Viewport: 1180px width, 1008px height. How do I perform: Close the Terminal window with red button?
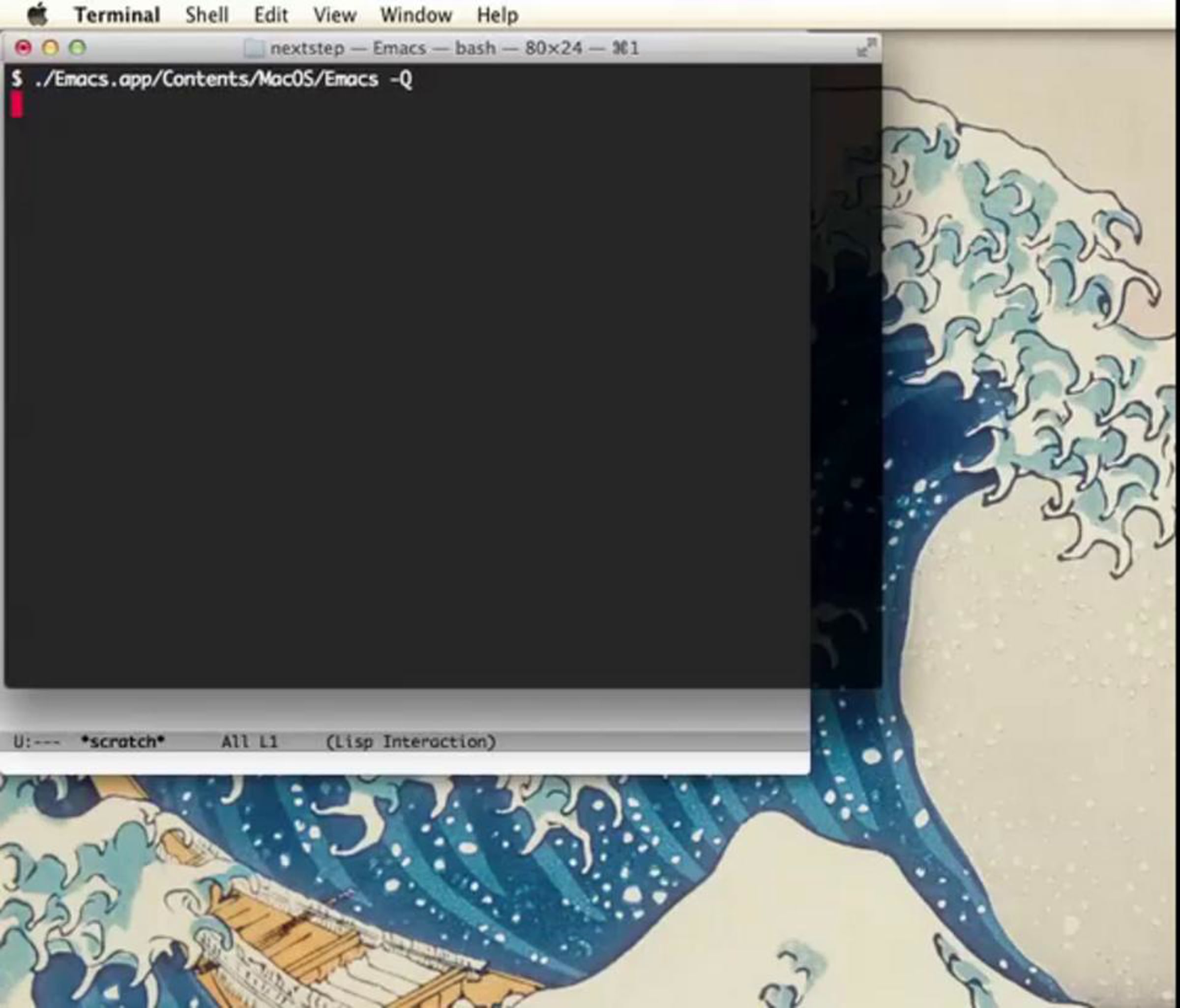(x=23, y=48)
